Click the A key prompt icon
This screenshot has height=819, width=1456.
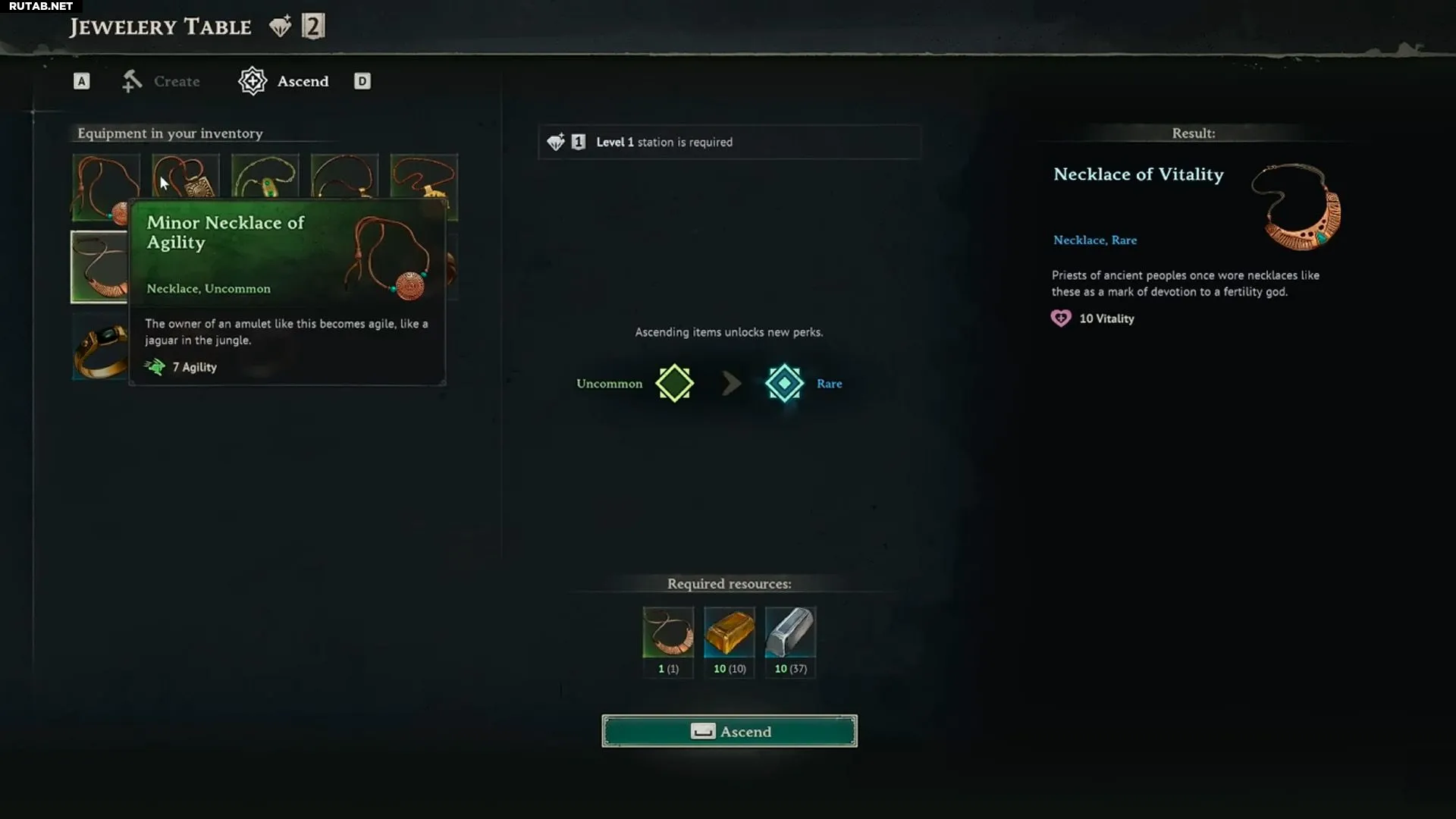click(81, 81)
